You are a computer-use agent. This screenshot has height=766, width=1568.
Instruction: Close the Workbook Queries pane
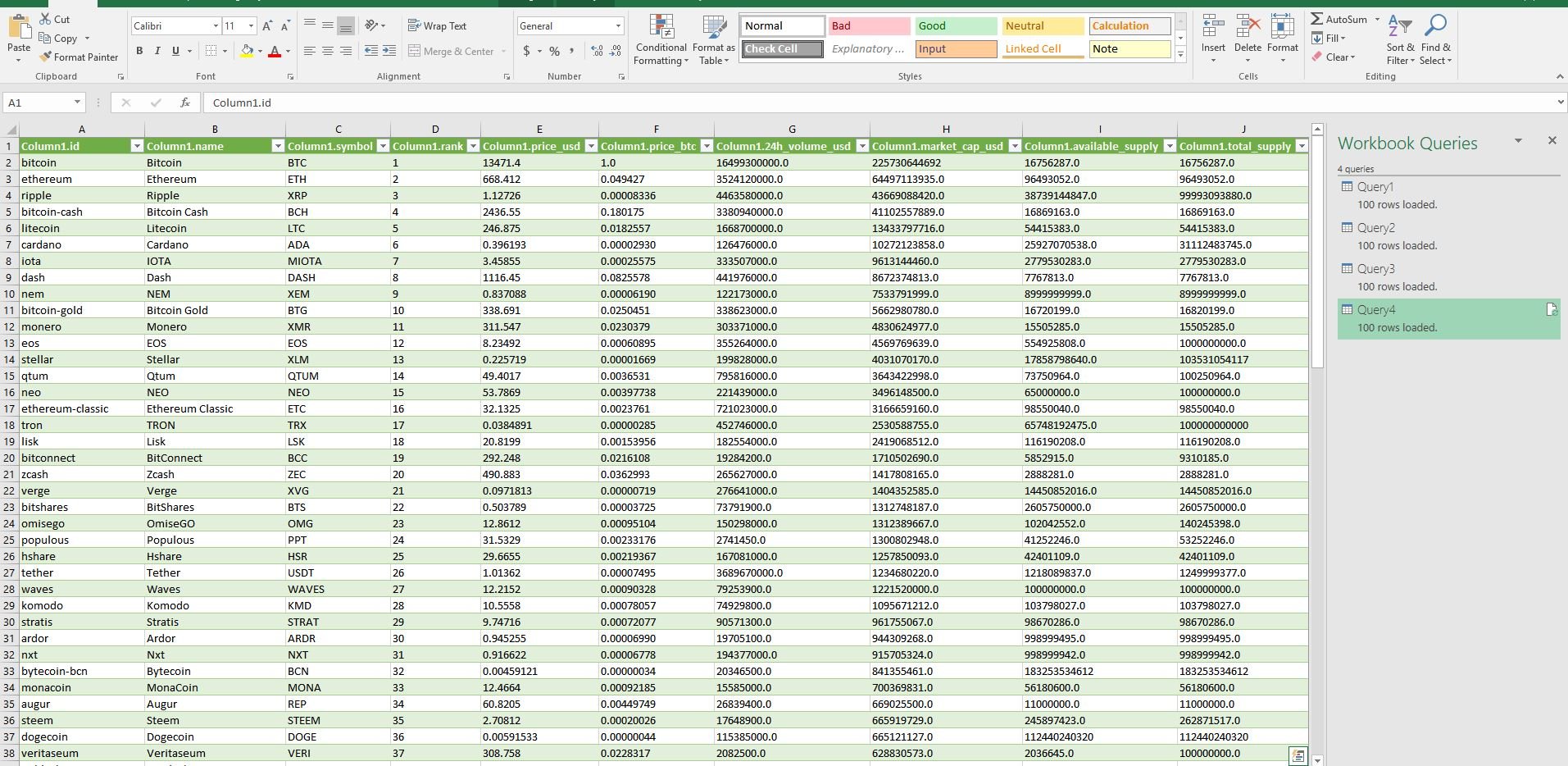coord(1552,140)
